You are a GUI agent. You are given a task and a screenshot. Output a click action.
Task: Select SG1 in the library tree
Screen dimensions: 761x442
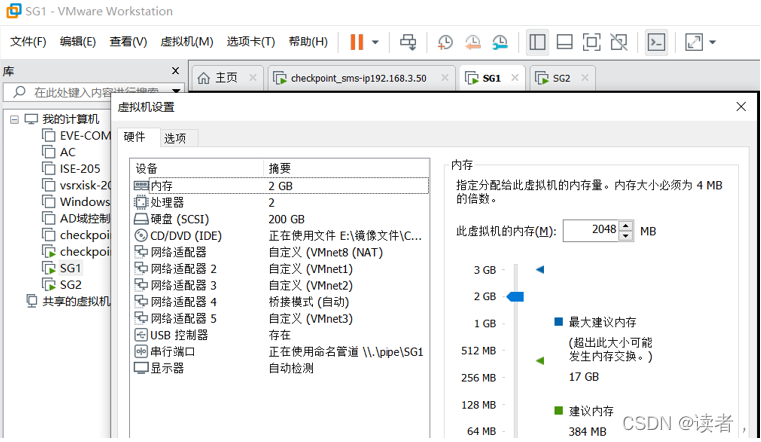pyautogui.click(x=63, y=268)
